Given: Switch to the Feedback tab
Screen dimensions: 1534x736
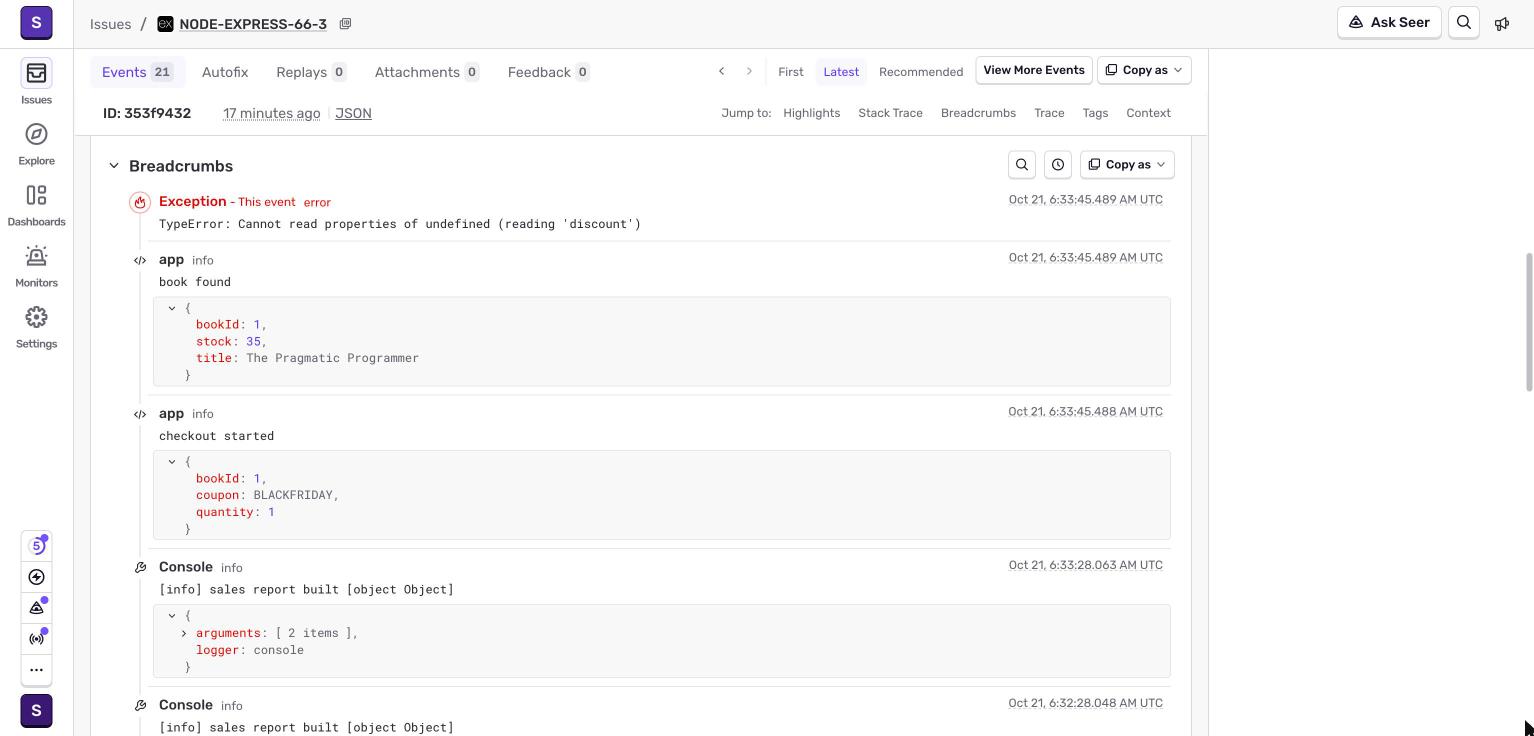Looking at the screenshot, I should pyautogui.click(x=548, y=72).
